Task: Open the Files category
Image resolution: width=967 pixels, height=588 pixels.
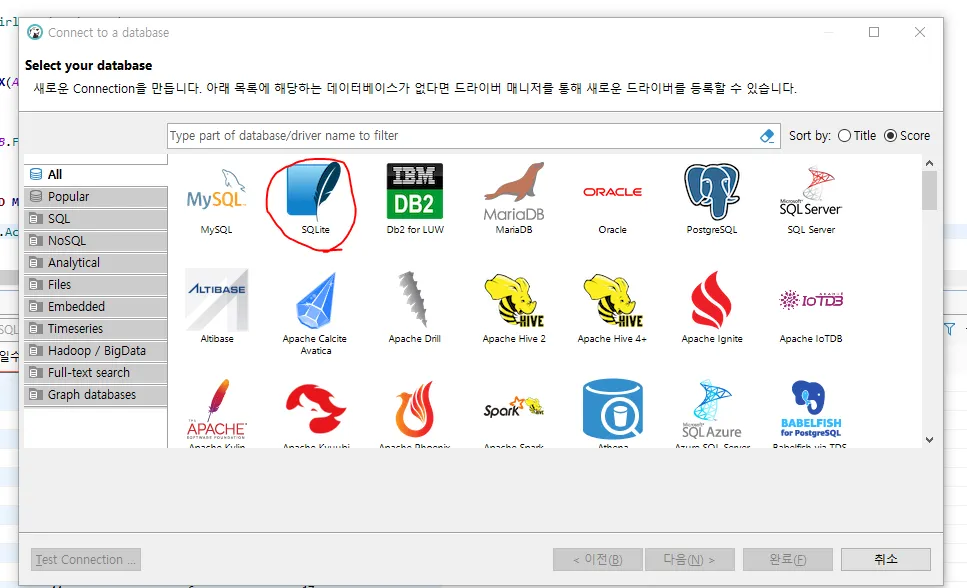Action: point(96,284)
